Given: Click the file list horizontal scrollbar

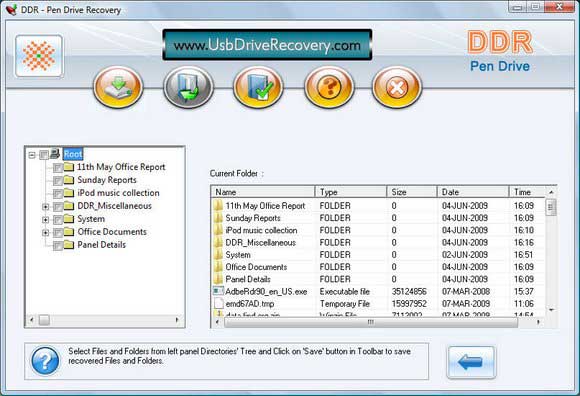Looking at the screenshot, I should coord(377,322).
